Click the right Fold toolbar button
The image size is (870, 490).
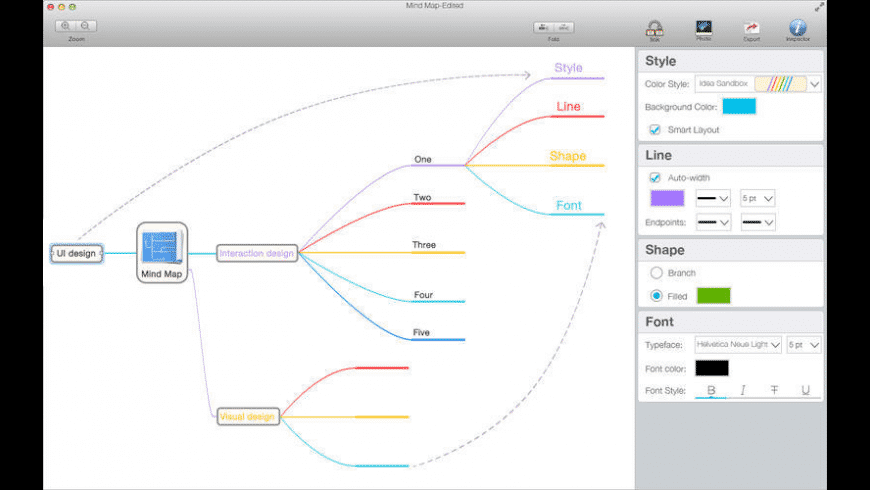pyautogui.click(x=564, y=27)
